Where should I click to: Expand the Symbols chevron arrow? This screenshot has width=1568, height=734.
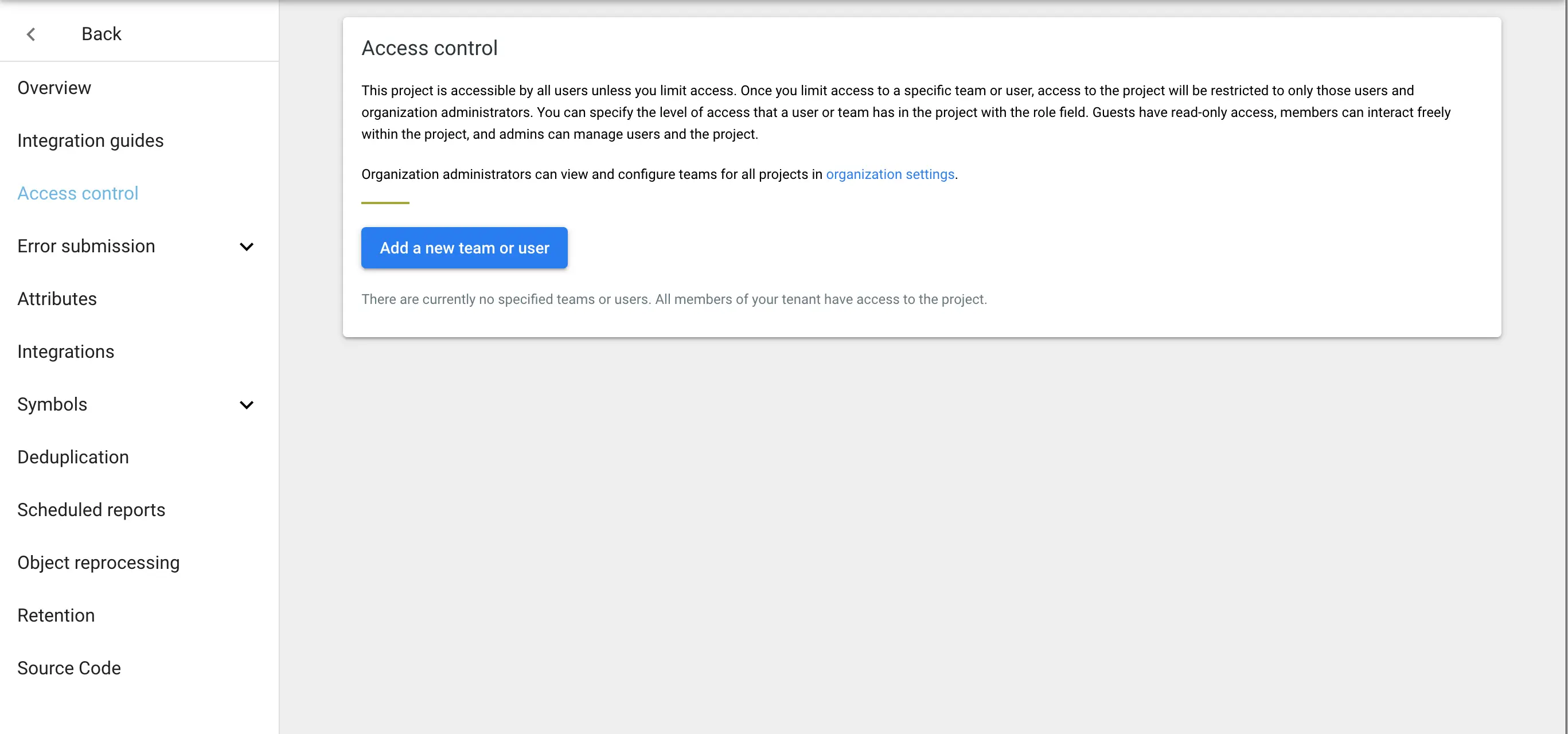[x=247, y=405]
